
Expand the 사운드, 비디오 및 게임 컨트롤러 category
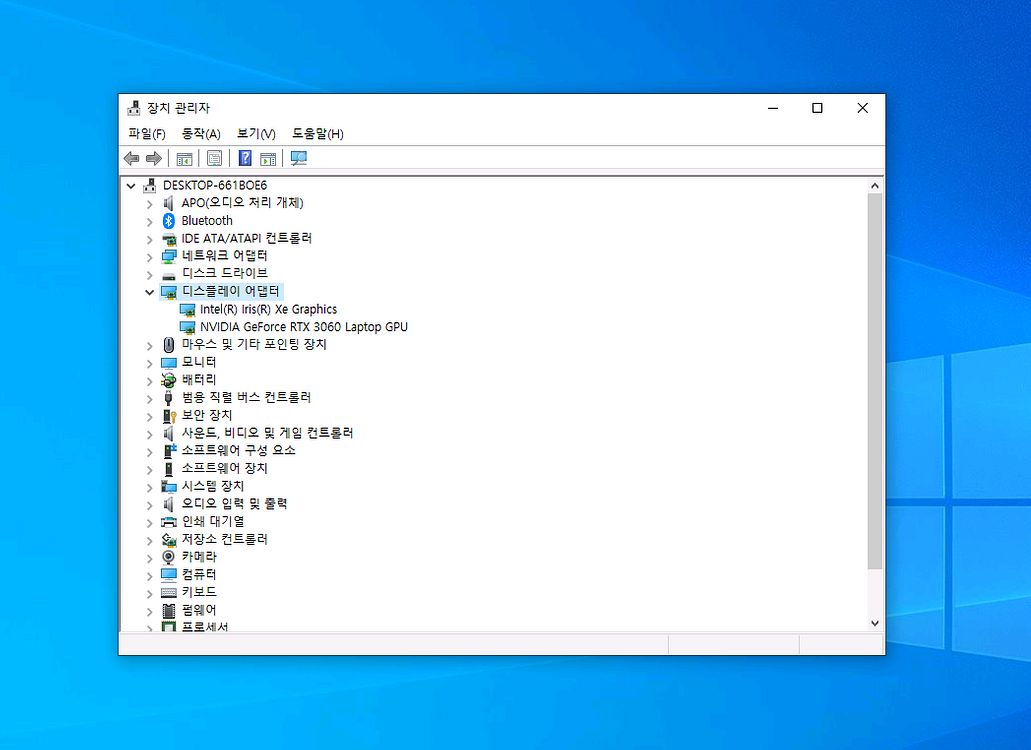[x=150, y=434]
